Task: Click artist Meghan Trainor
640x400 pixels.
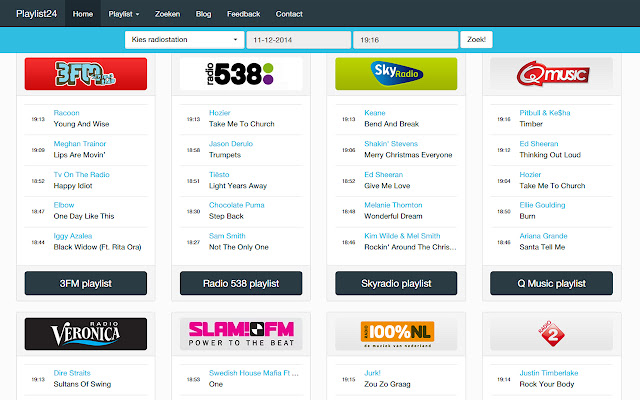Action: click(x=80, y=144)
